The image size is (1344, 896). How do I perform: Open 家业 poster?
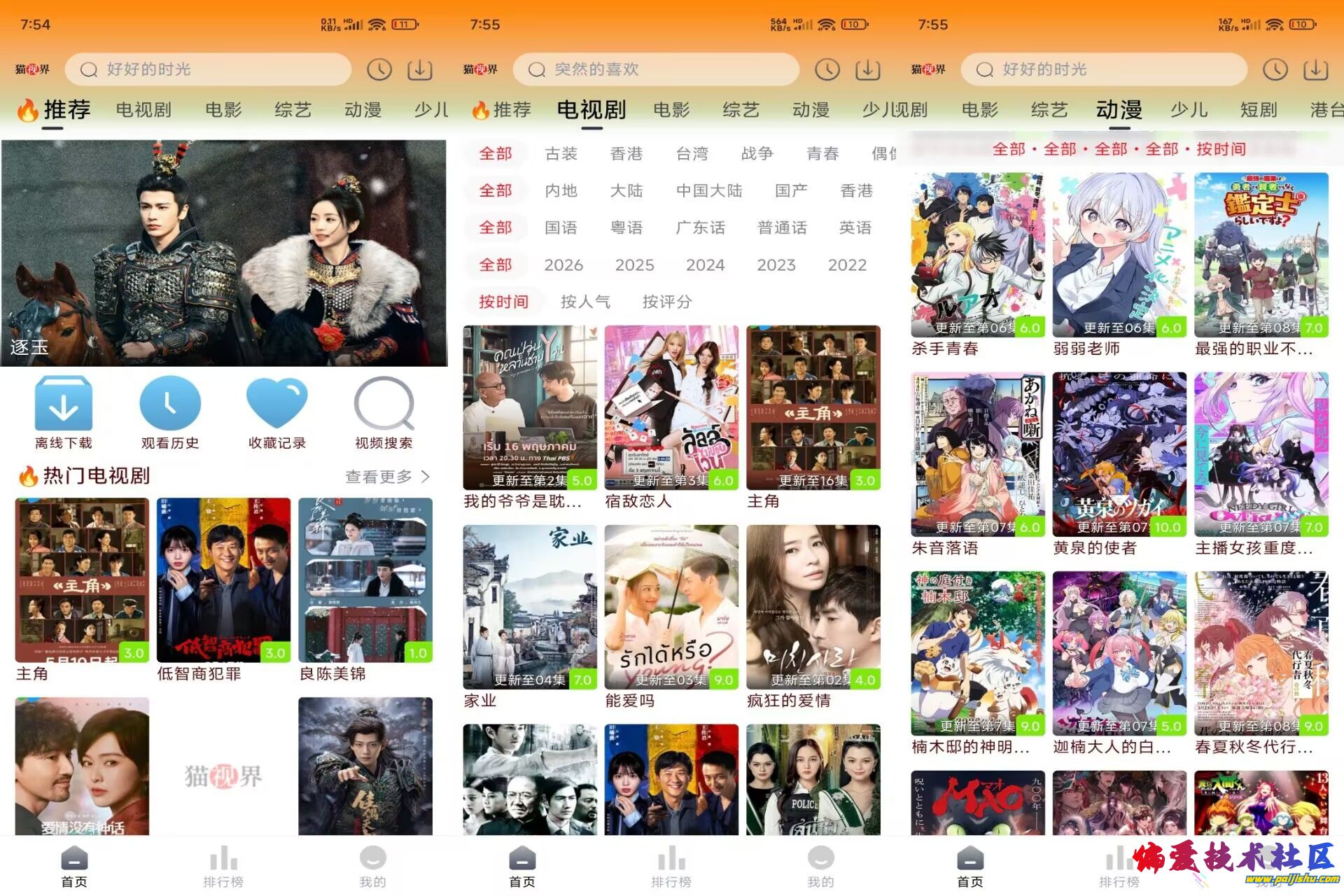pyautogui.click(x=530, y=607)
